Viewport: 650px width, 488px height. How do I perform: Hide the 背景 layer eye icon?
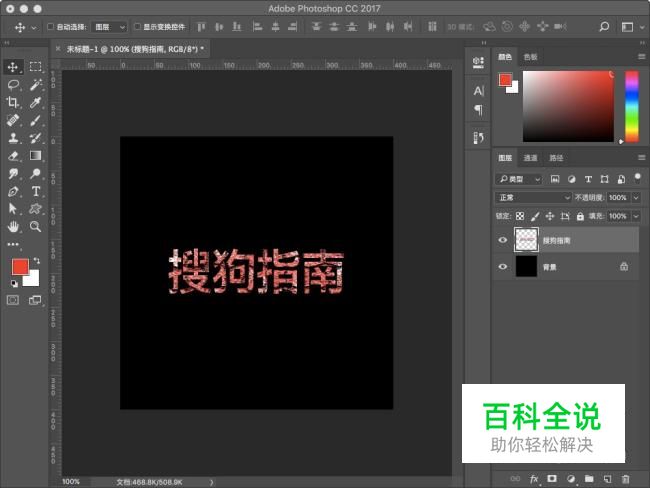502,267
